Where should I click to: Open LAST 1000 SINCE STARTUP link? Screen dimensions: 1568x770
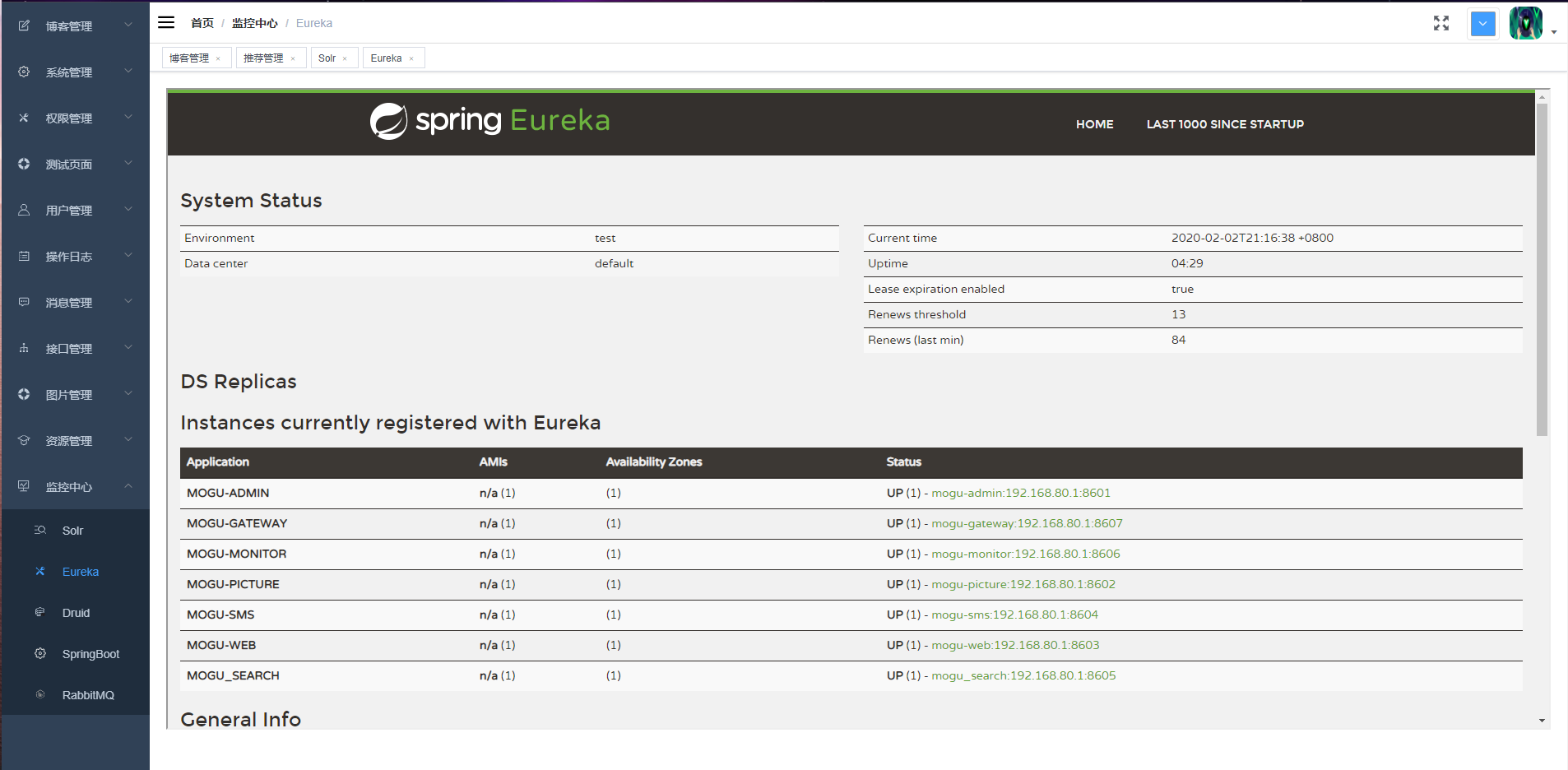coord(1226,124)
